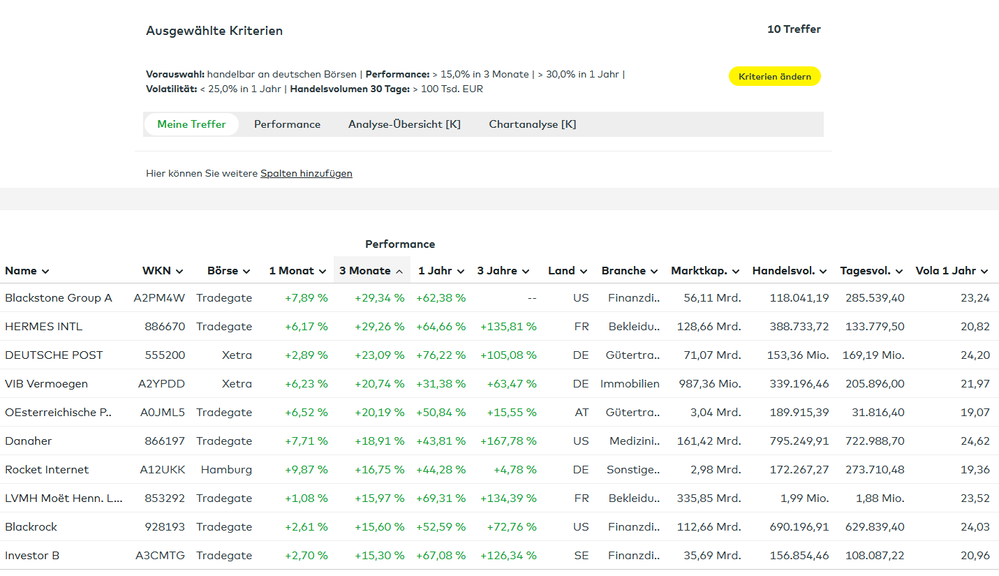Sort by Marktkap. column header
Image resolution: width=999 pixels, height=576 pixels.
tap(704, 271)
